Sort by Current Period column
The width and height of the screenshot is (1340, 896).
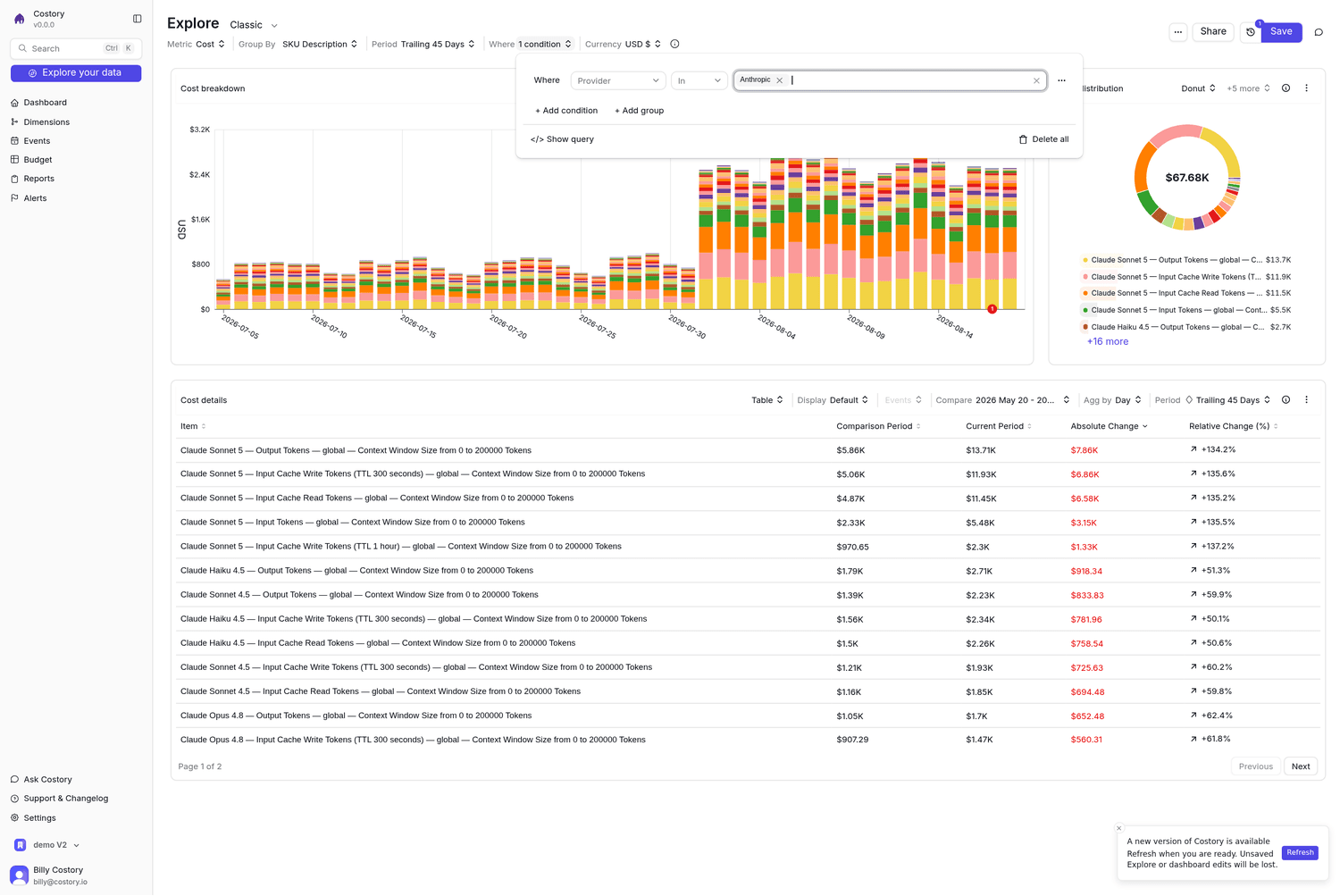[999, 426]
